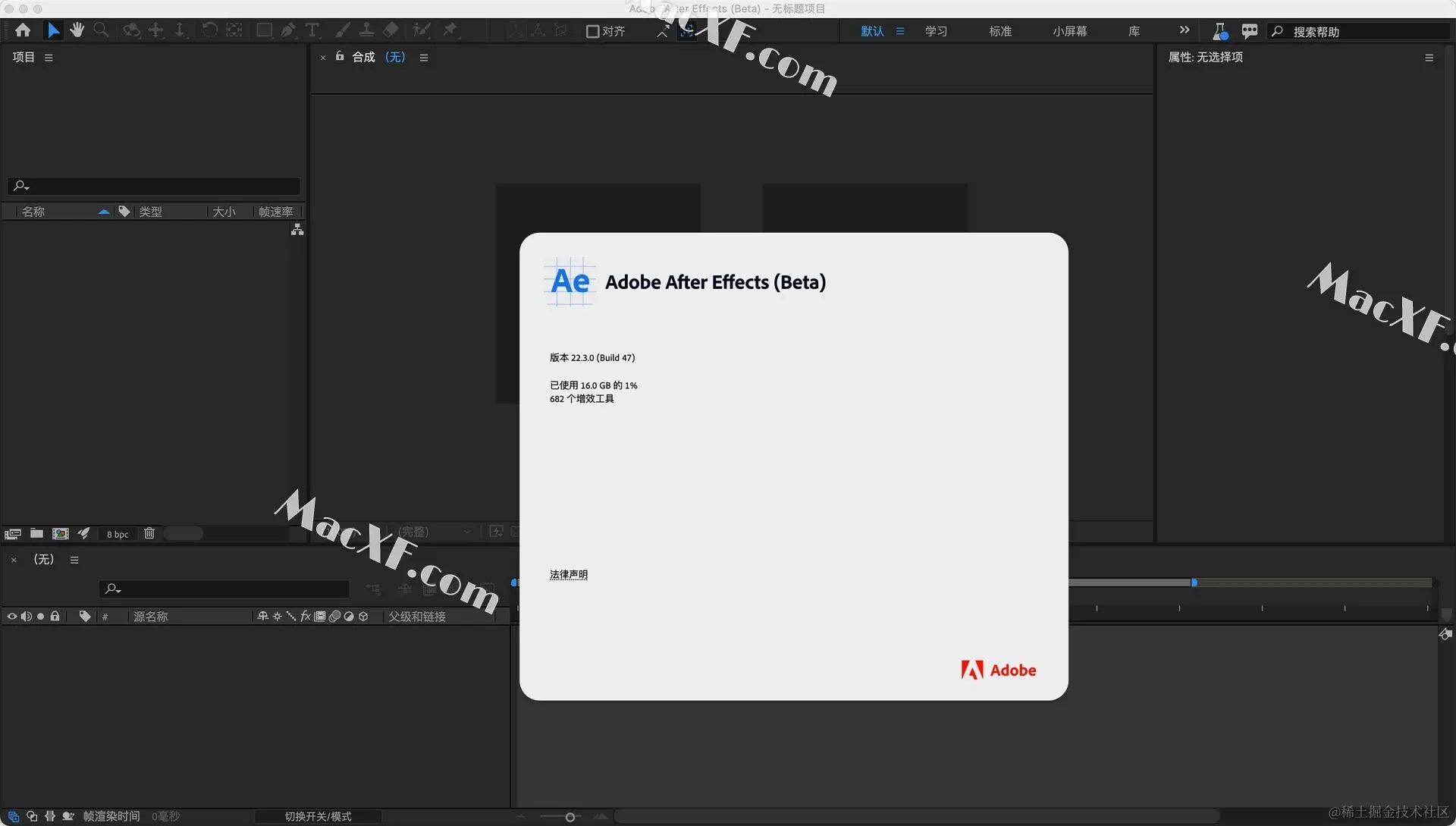
Task: Open the 法律声明 link in About dialog
Action: (568, 575)
